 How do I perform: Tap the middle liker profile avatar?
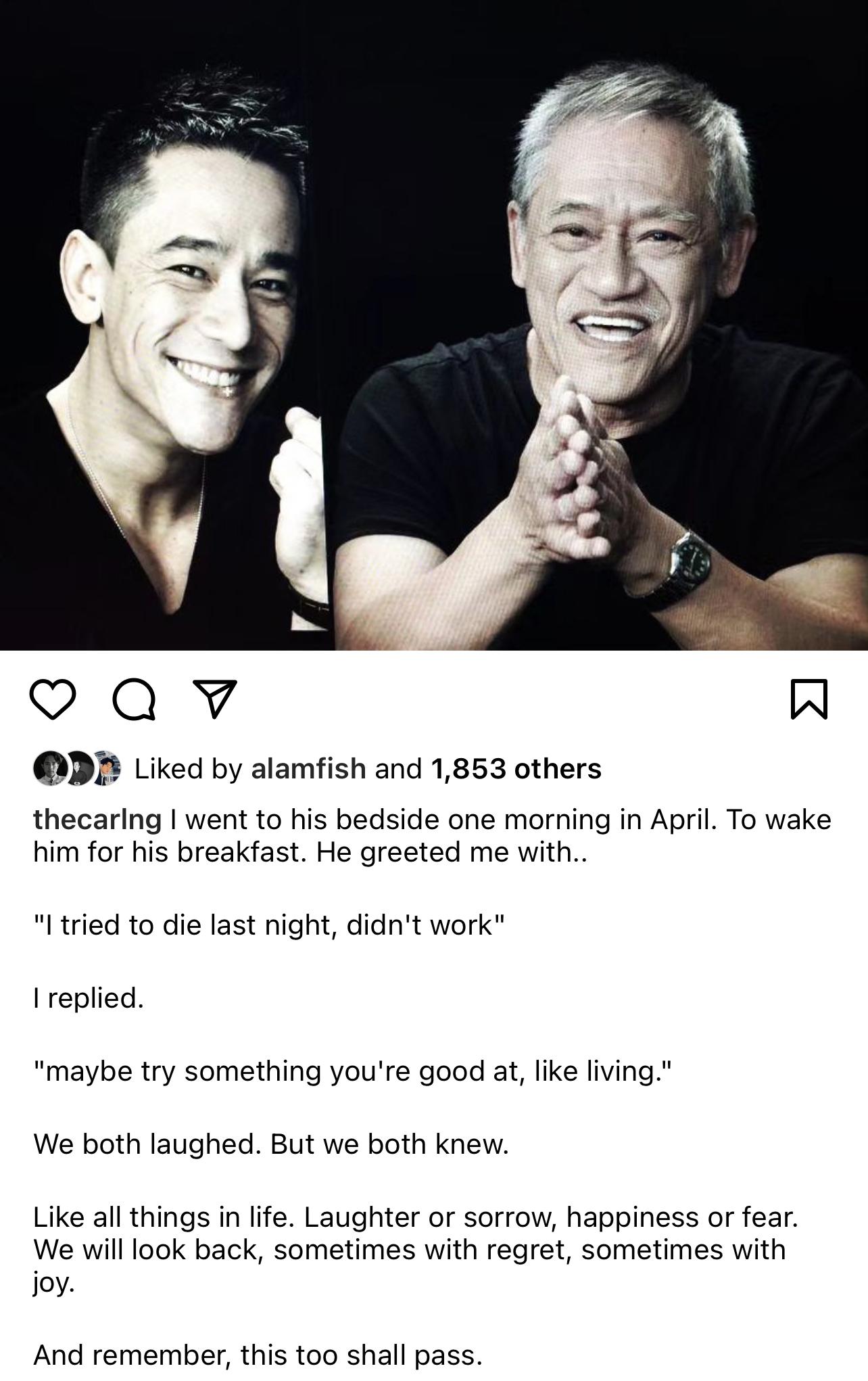pyautogui.click(x=77, y=768)
